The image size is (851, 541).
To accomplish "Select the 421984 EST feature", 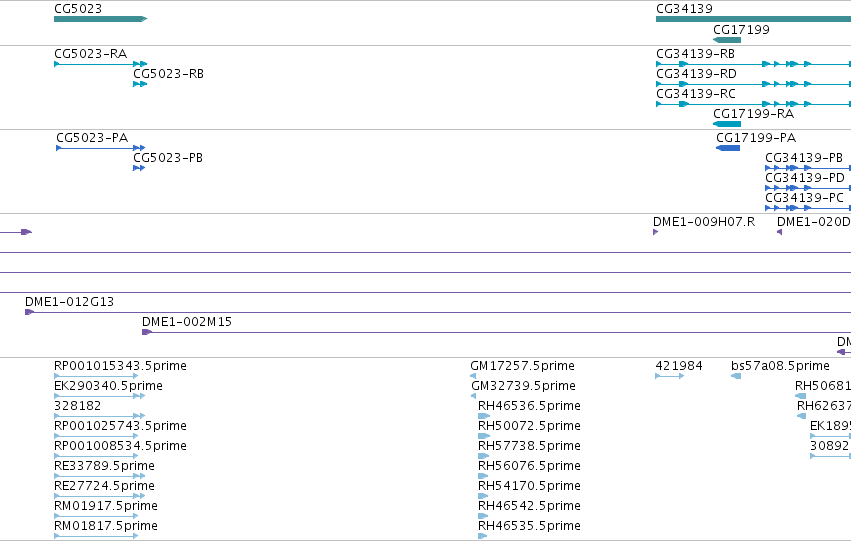I will [670, 376].
